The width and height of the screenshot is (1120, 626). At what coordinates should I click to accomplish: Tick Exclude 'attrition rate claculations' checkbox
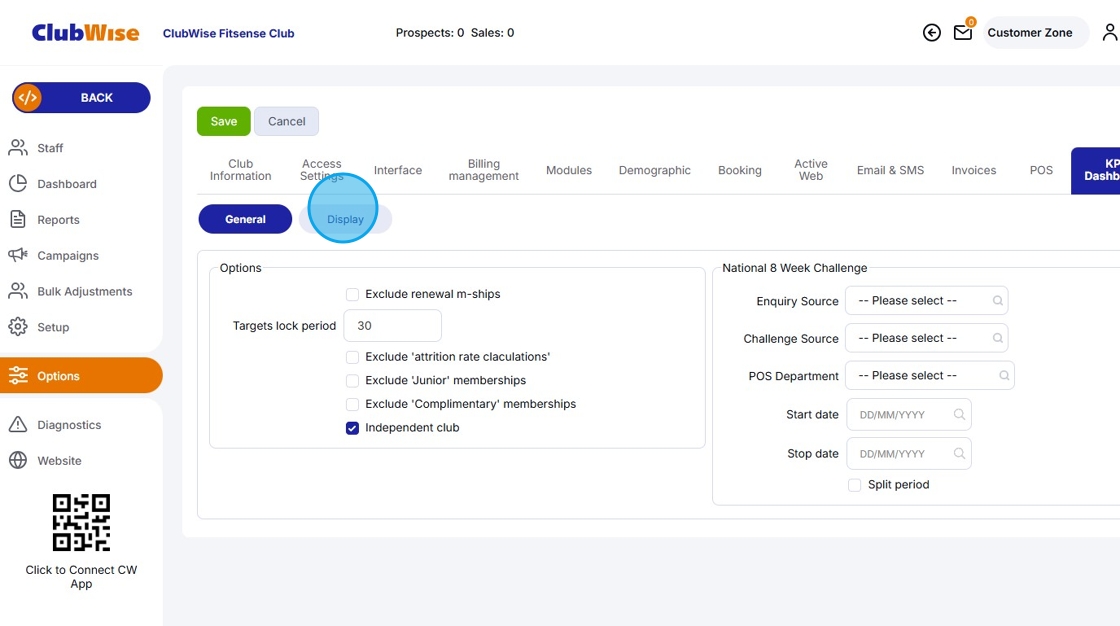tap(352, 357)
